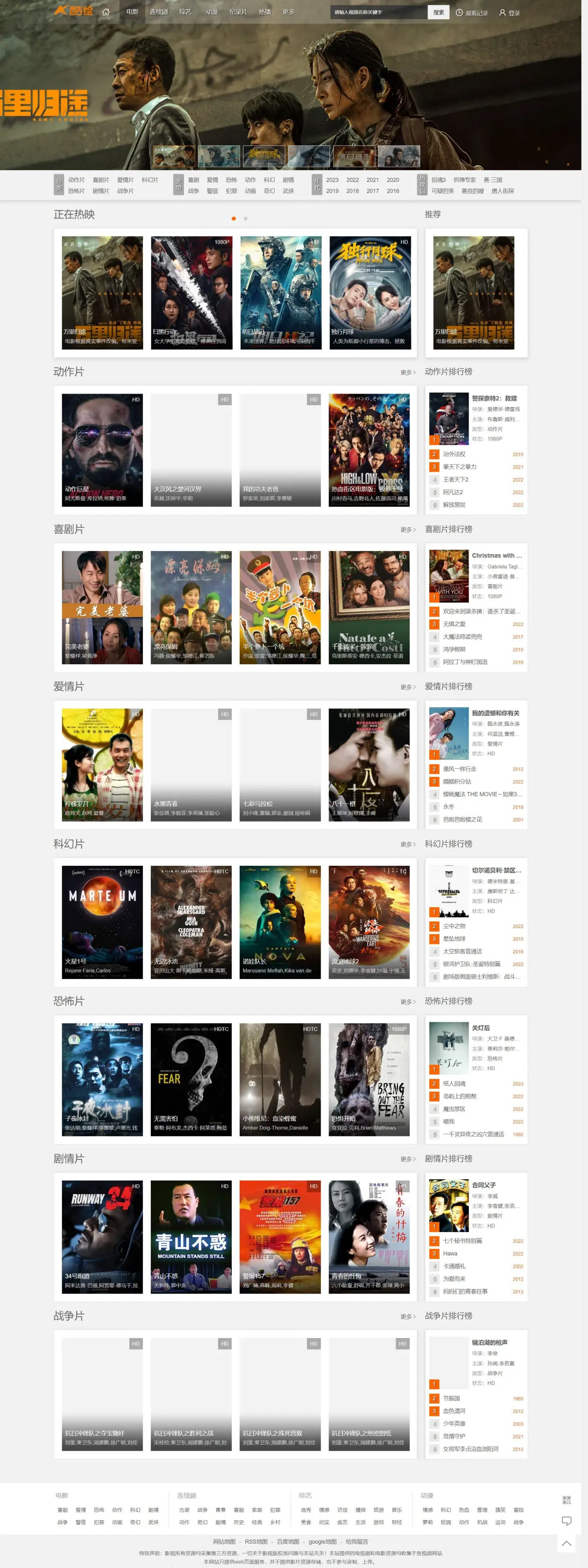This screenshot has height=1568, width=588.
Task: Open the 观看记录 viewing history
Action: pyautogui.click(x=472, y=12)
